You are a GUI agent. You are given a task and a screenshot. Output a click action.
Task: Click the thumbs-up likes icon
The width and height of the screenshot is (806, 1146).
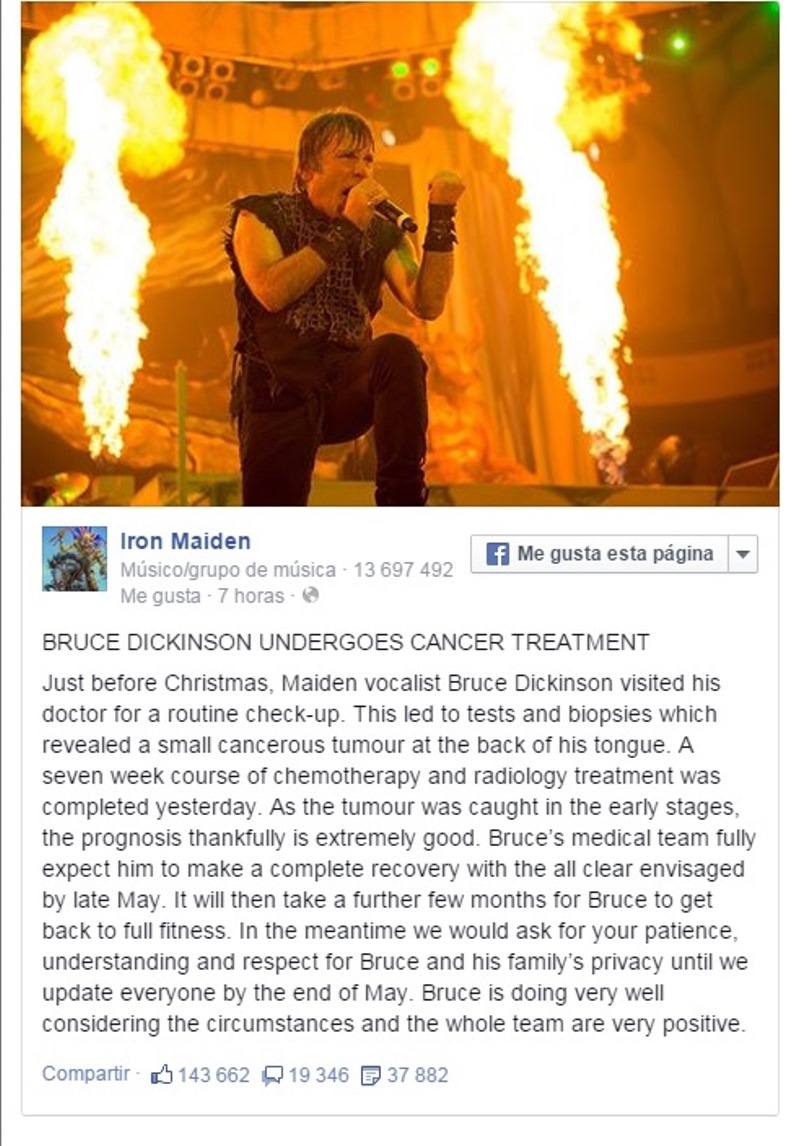(161, 1075)
